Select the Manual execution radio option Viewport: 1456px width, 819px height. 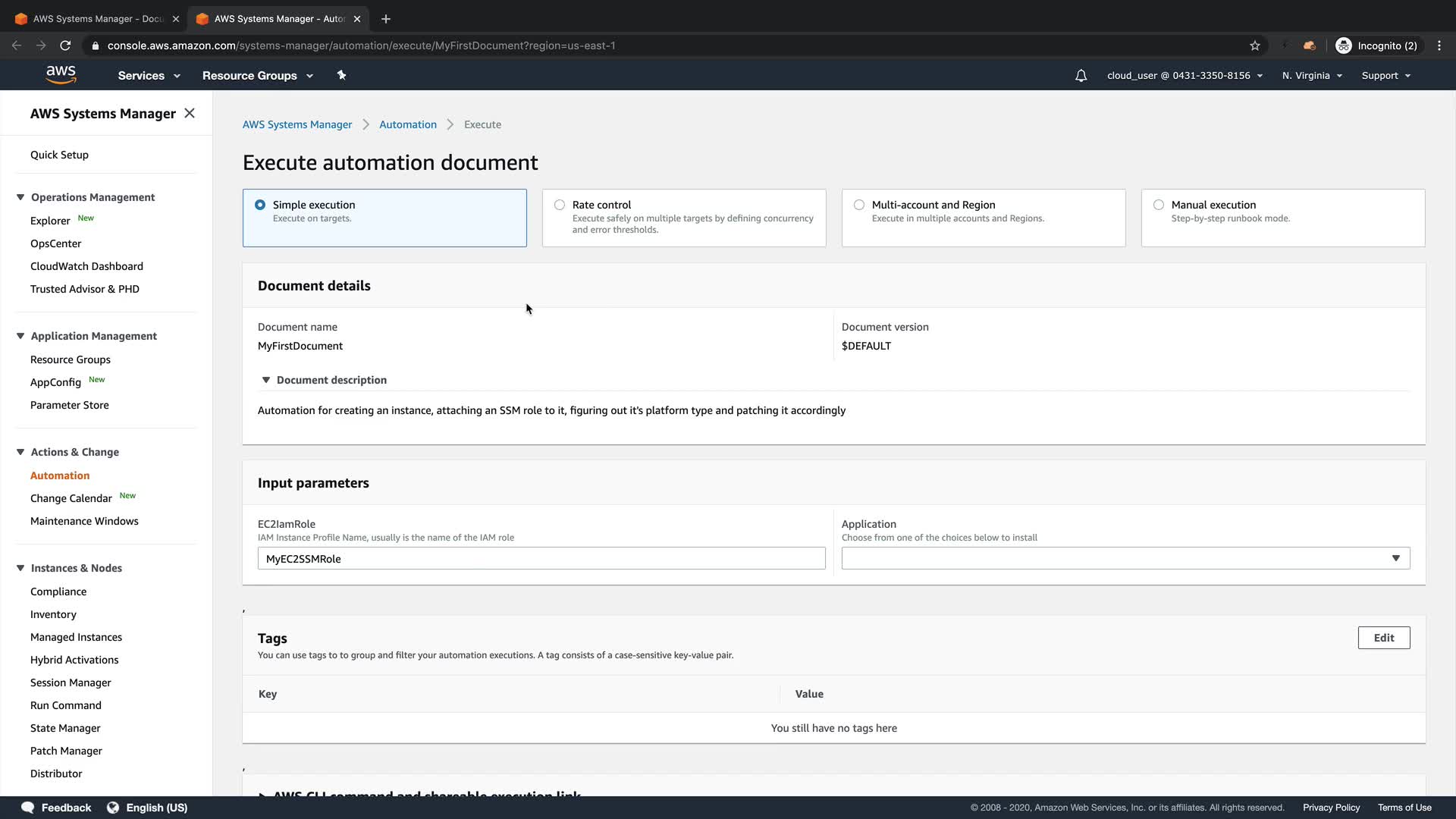[x=1159, y=205]
